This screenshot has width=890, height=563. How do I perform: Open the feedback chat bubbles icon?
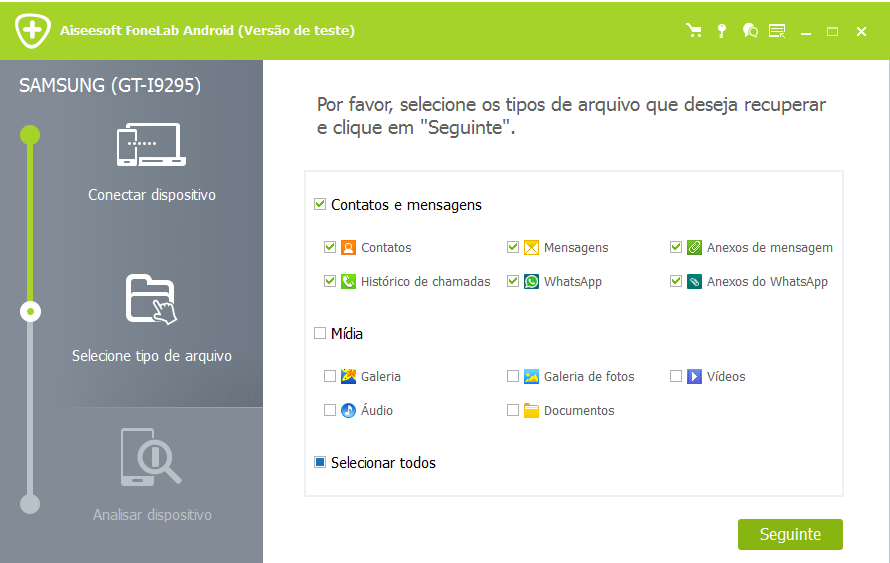[x=750, y=31]
